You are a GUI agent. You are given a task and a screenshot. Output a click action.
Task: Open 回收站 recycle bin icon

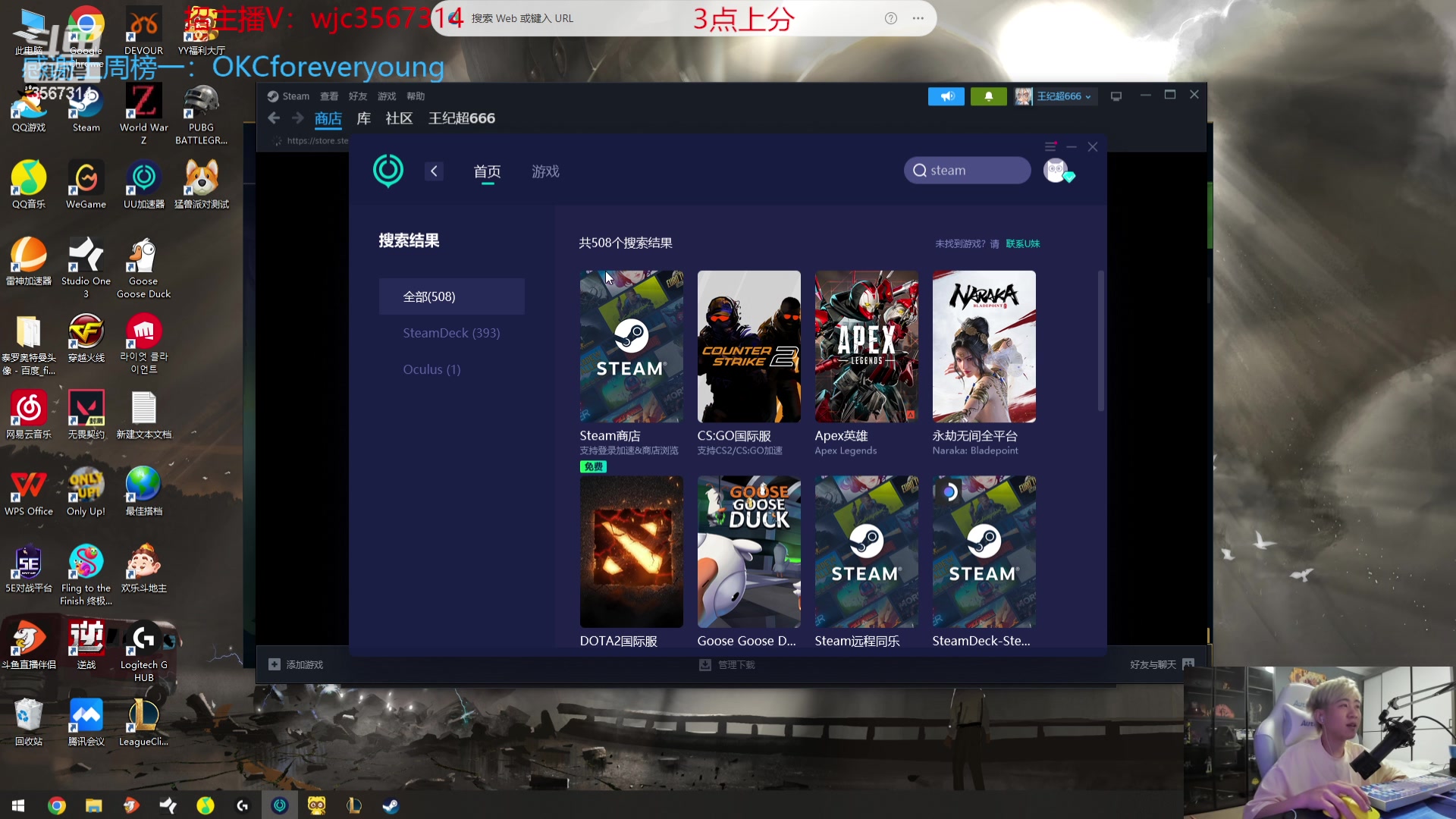coord(29,721)
